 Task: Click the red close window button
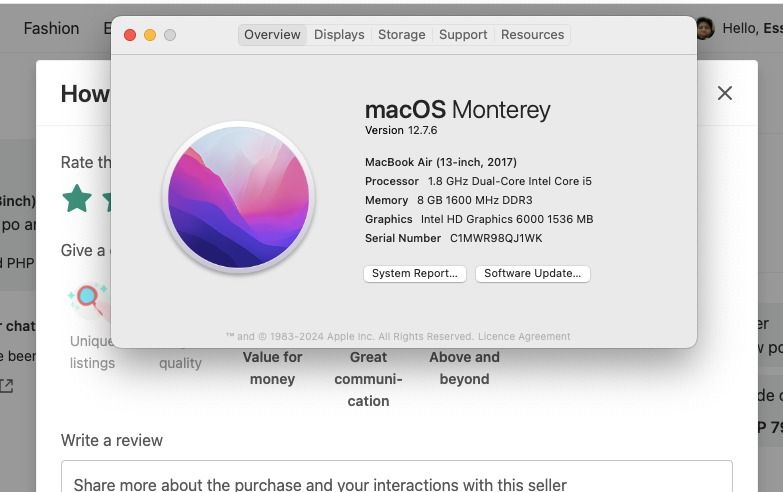point(130,35)
